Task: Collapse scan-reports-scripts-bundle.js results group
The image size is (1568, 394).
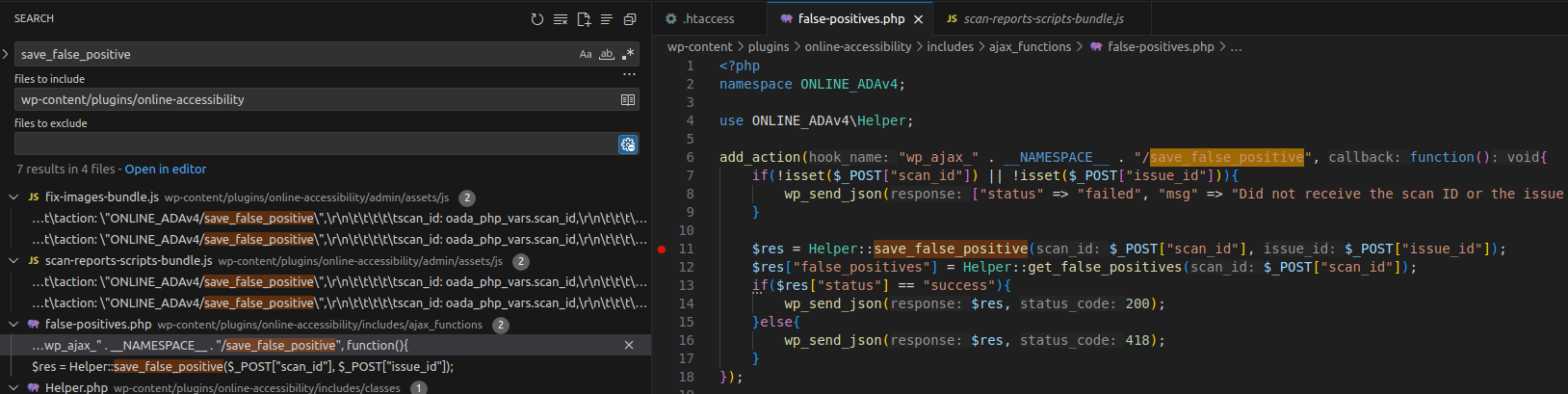Action: tap(13, 261)
